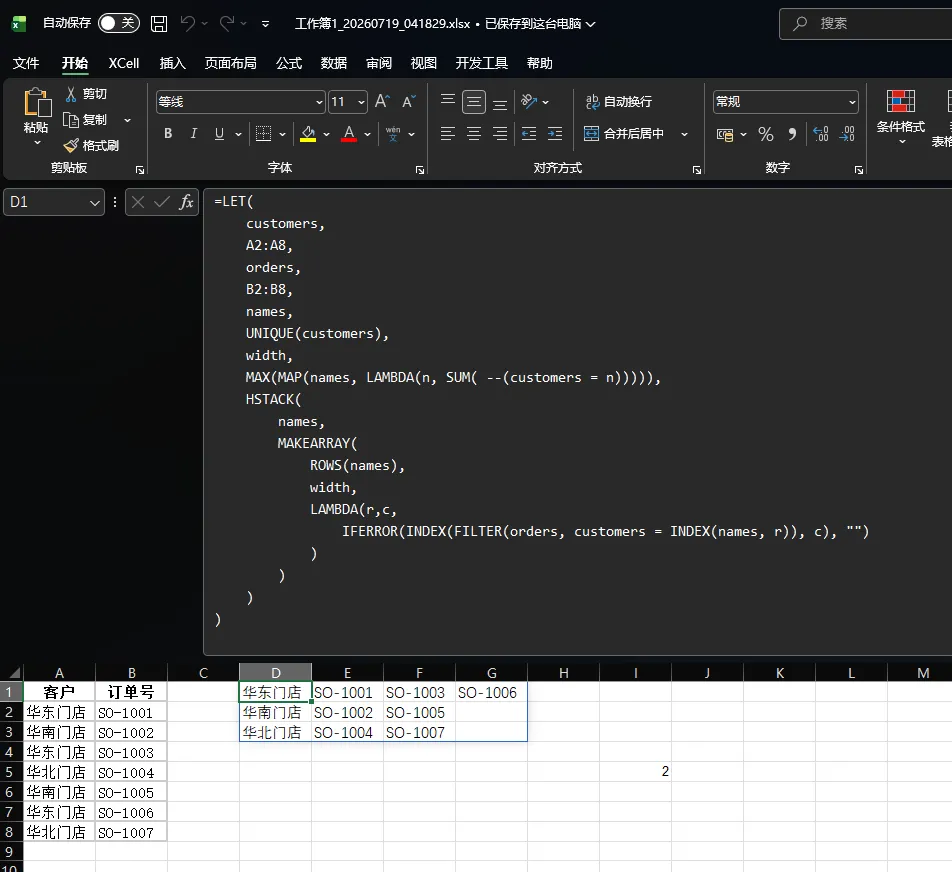Select column H header
This screenshot has width=952, height=872.
(563, 673)
